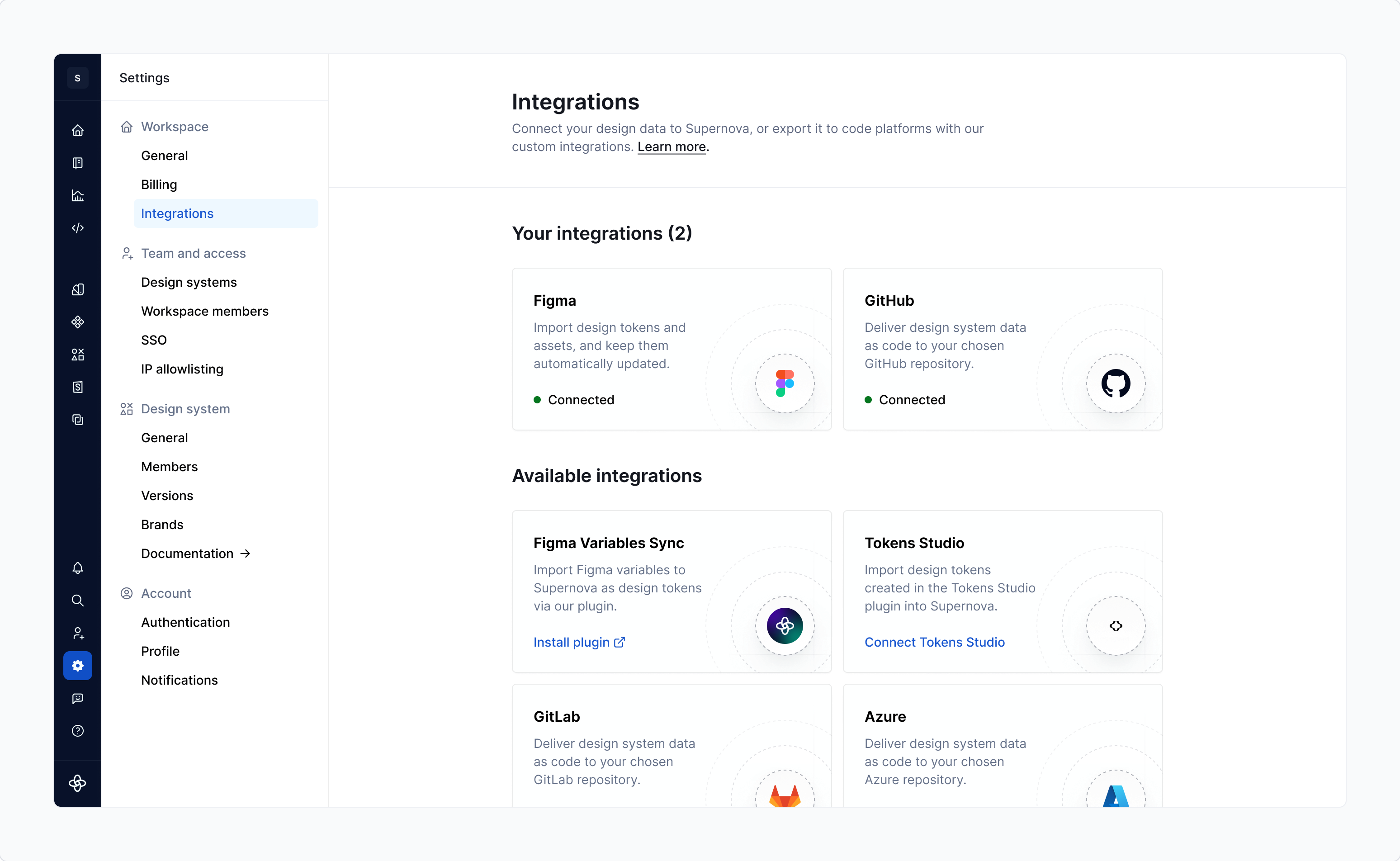
Task: Expand the Account settings section
Action: point(166,593)
